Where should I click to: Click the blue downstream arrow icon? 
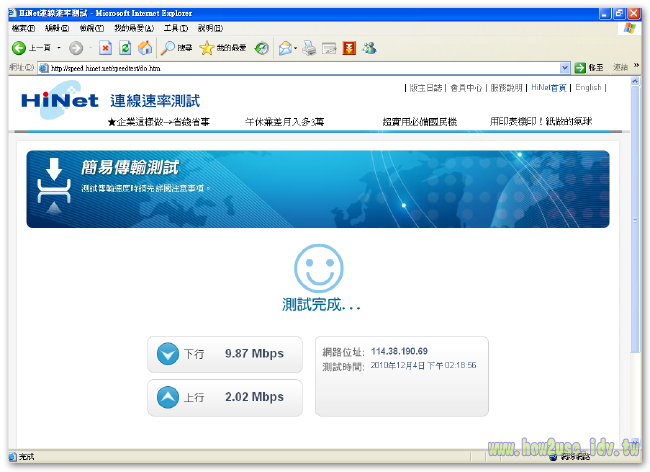168,354
